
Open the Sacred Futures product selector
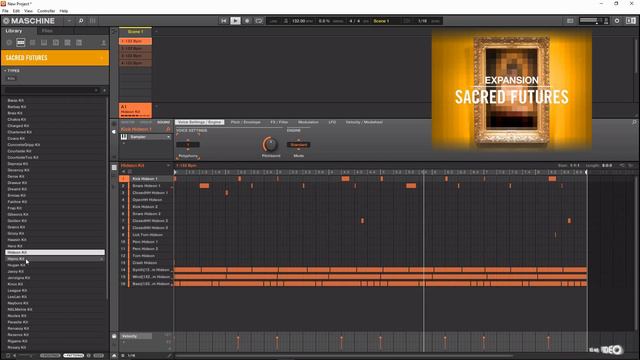(55, 58)
